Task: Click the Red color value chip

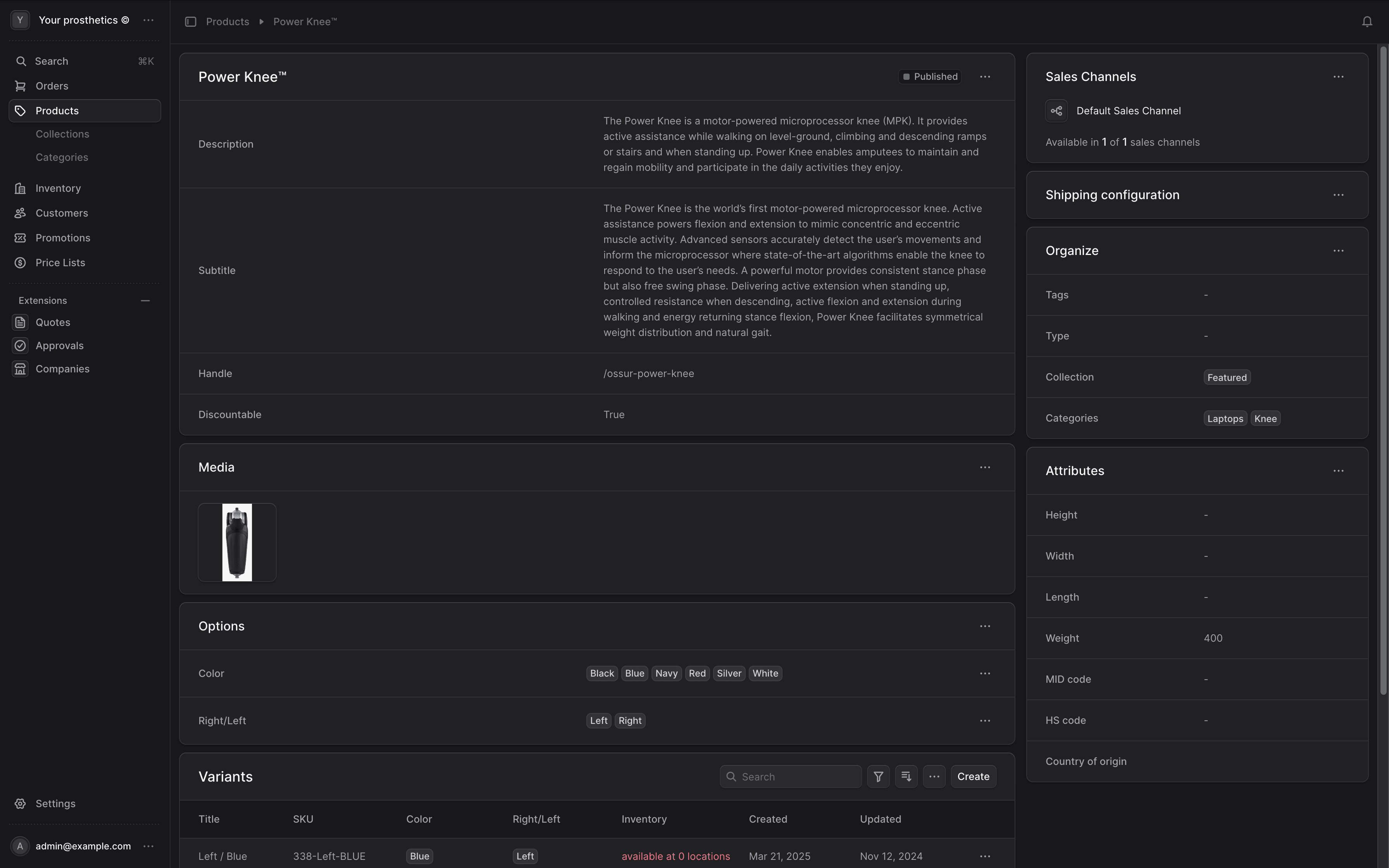Action: click(x=697, y=673)
